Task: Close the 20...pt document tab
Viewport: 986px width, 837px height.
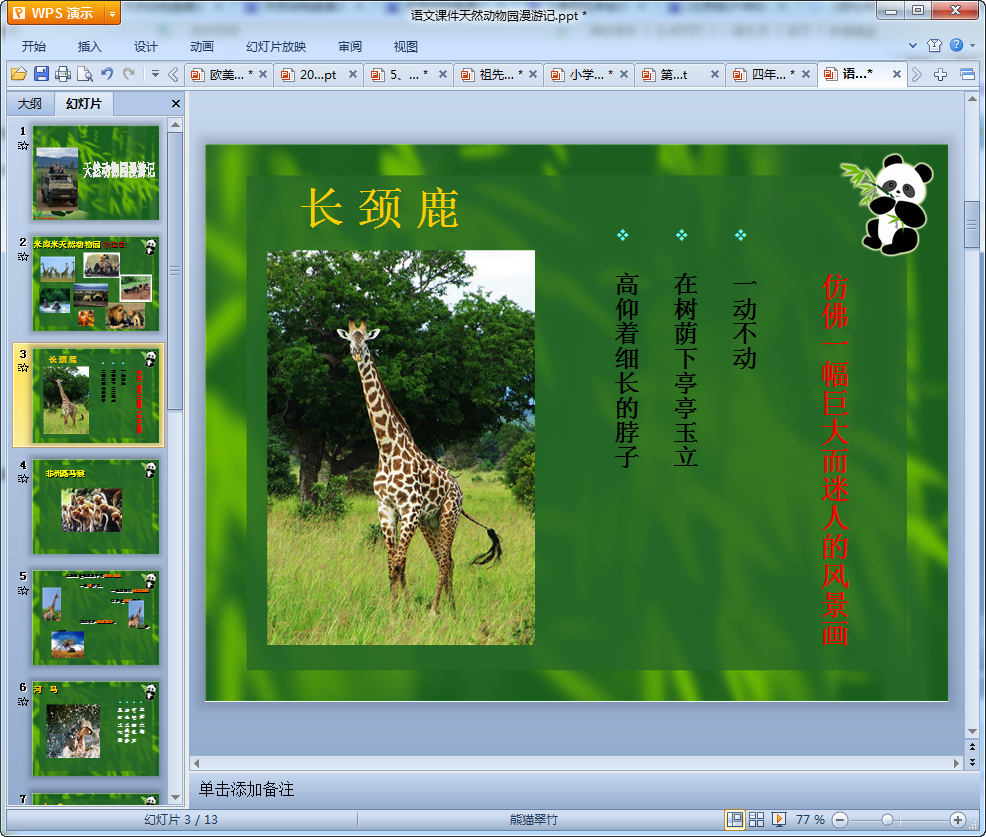Action: point(353,74)
